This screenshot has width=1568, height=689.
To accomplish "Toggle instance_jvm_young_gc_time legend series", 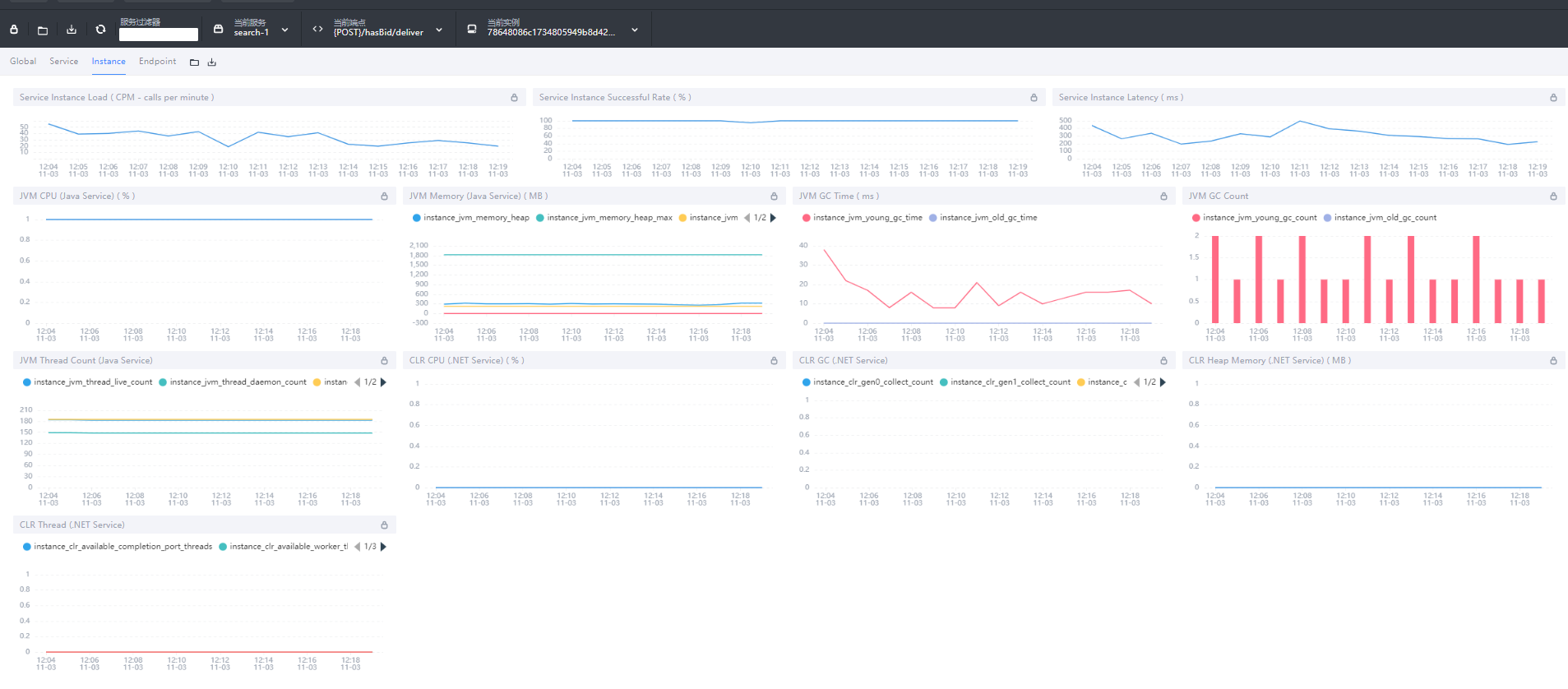I will 863,218.
